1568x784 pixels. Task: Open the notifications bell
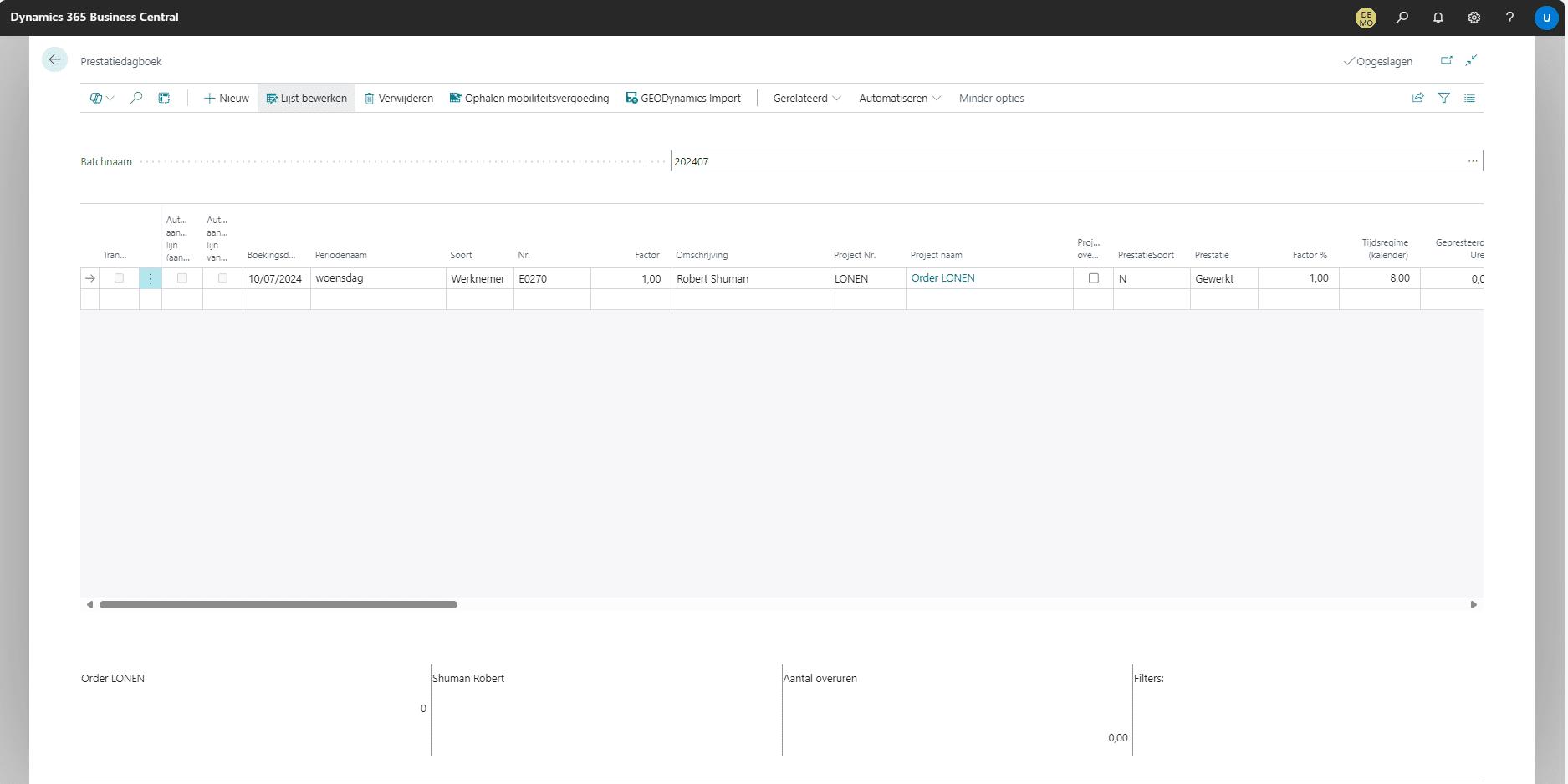tap(1438, 18)
